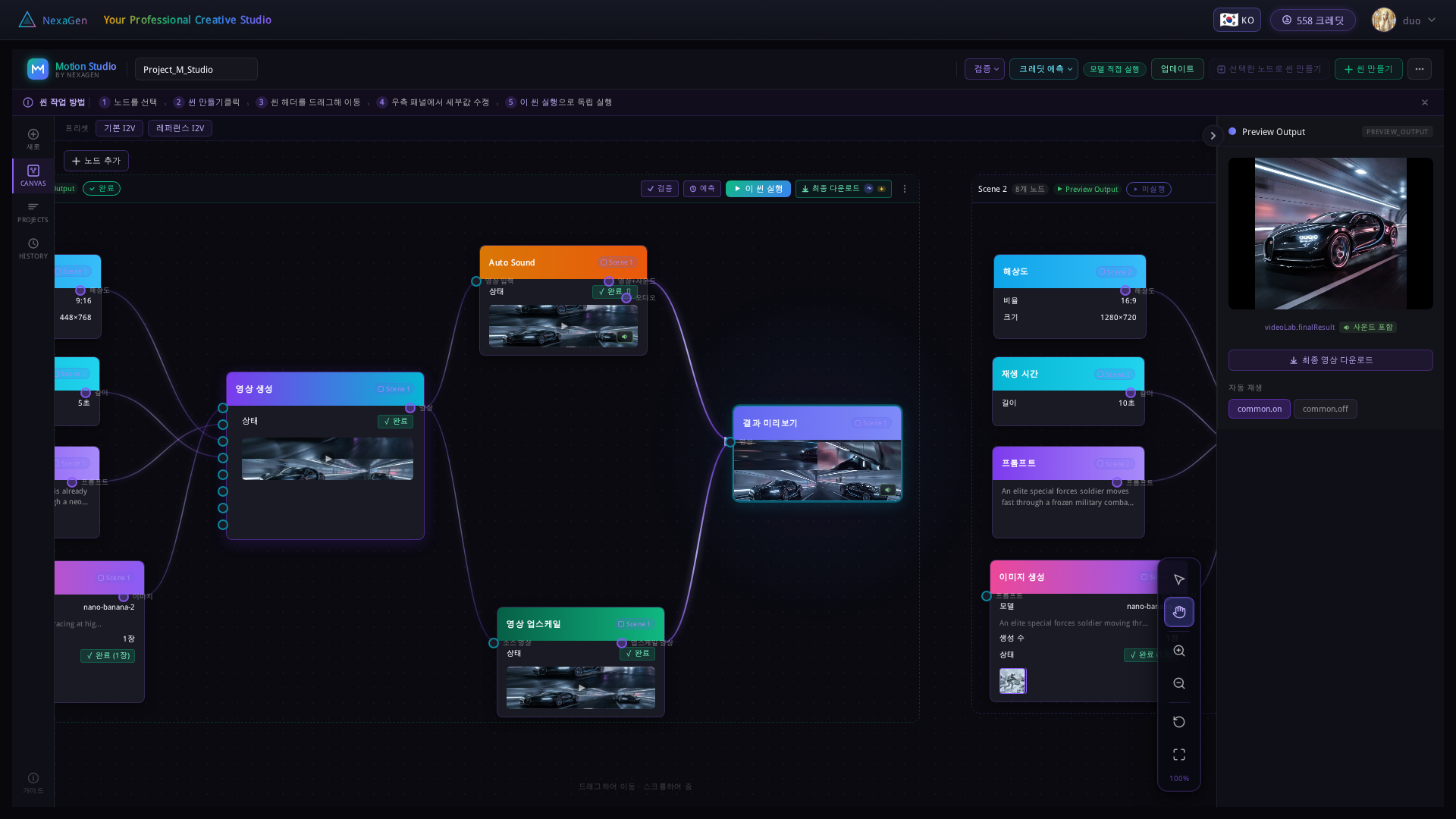The width and height of the screenshot is (1456, 819).
Task: Click the 영상 업스케일 소스 영상 input port
Action: point(494,643)
